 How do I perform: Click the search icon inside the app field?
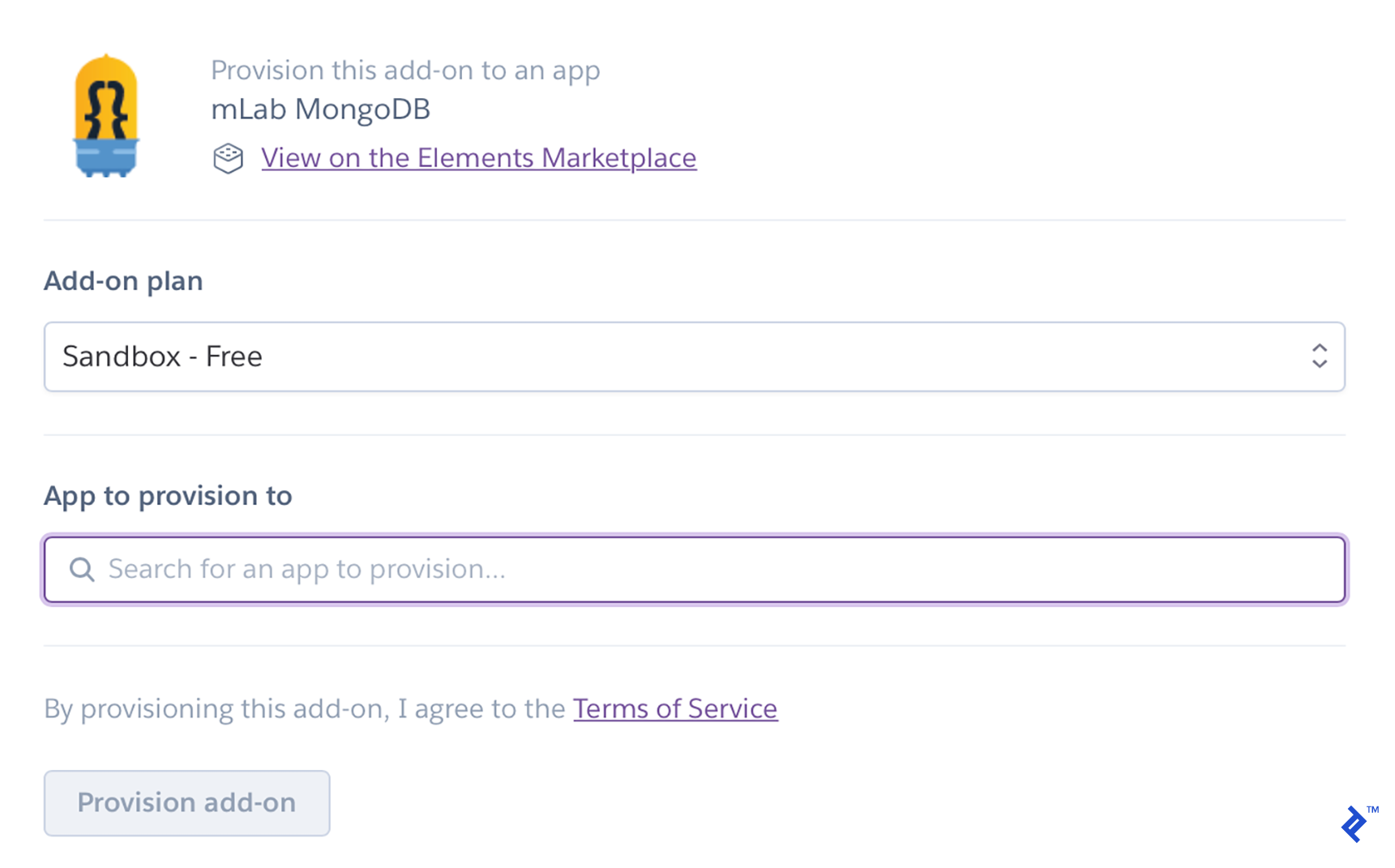coord(81,569)
